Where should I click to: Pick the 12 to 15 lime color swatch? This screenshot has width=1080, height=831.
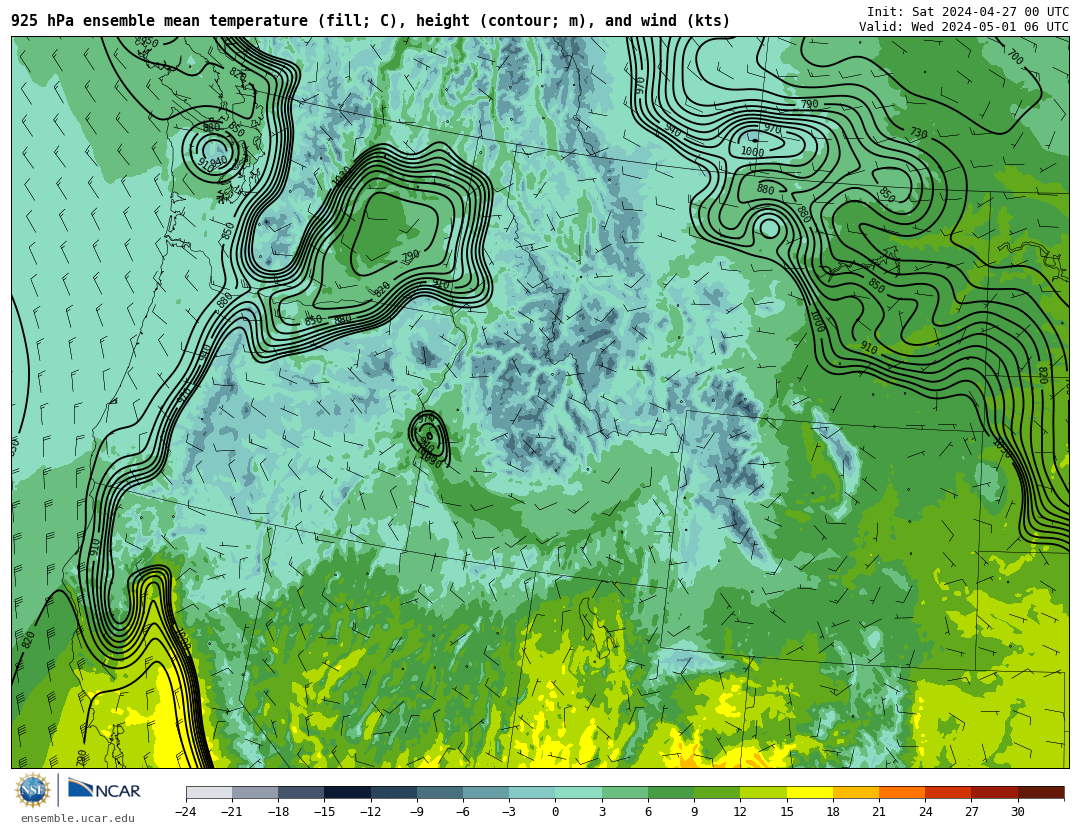tap(763, 792)
